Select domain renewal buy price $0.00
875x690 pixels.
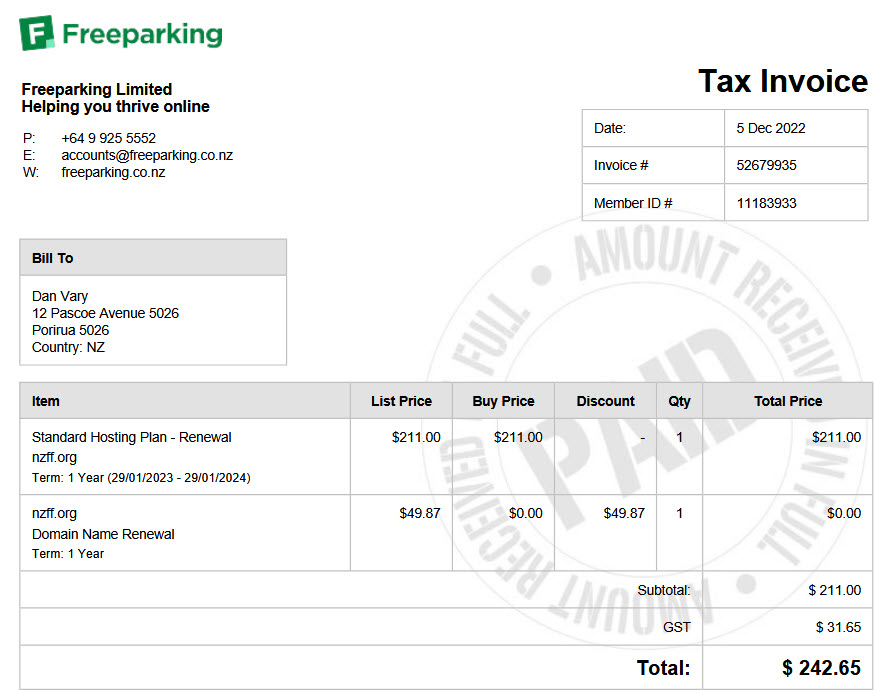[526, 513]
